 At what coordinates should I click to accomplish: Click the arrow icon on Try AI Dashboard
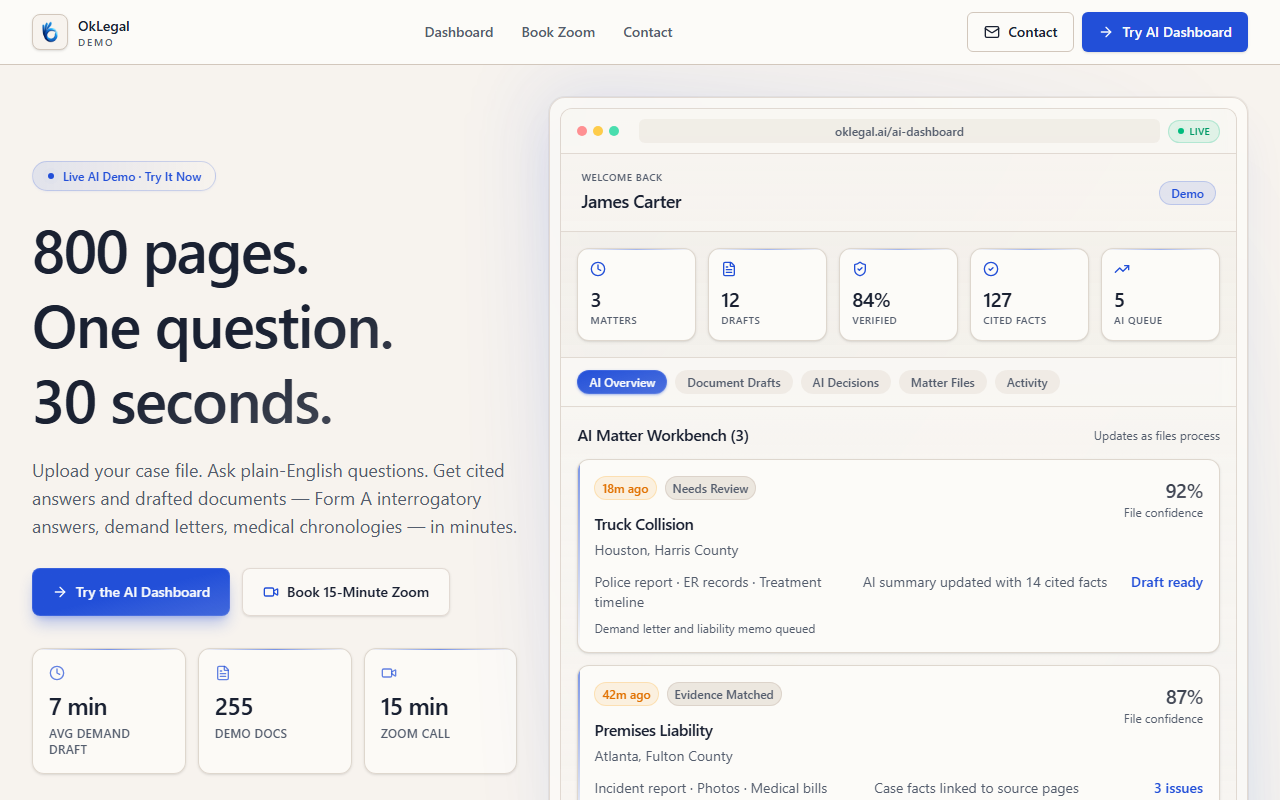[x=1106, y=32]
